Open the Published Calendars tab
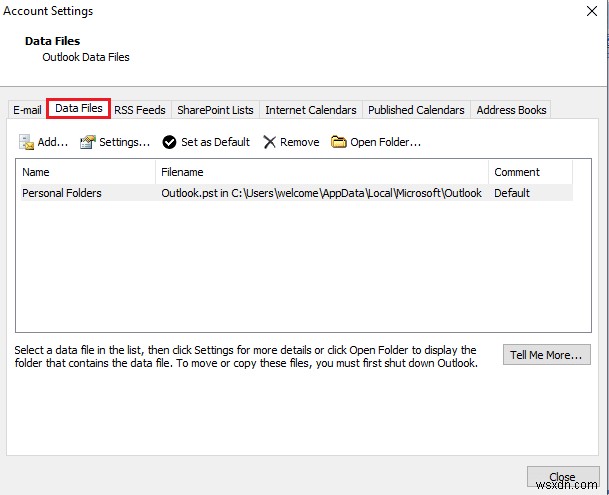Viewport: 609px width, 495px height. (x=416, y=110)
